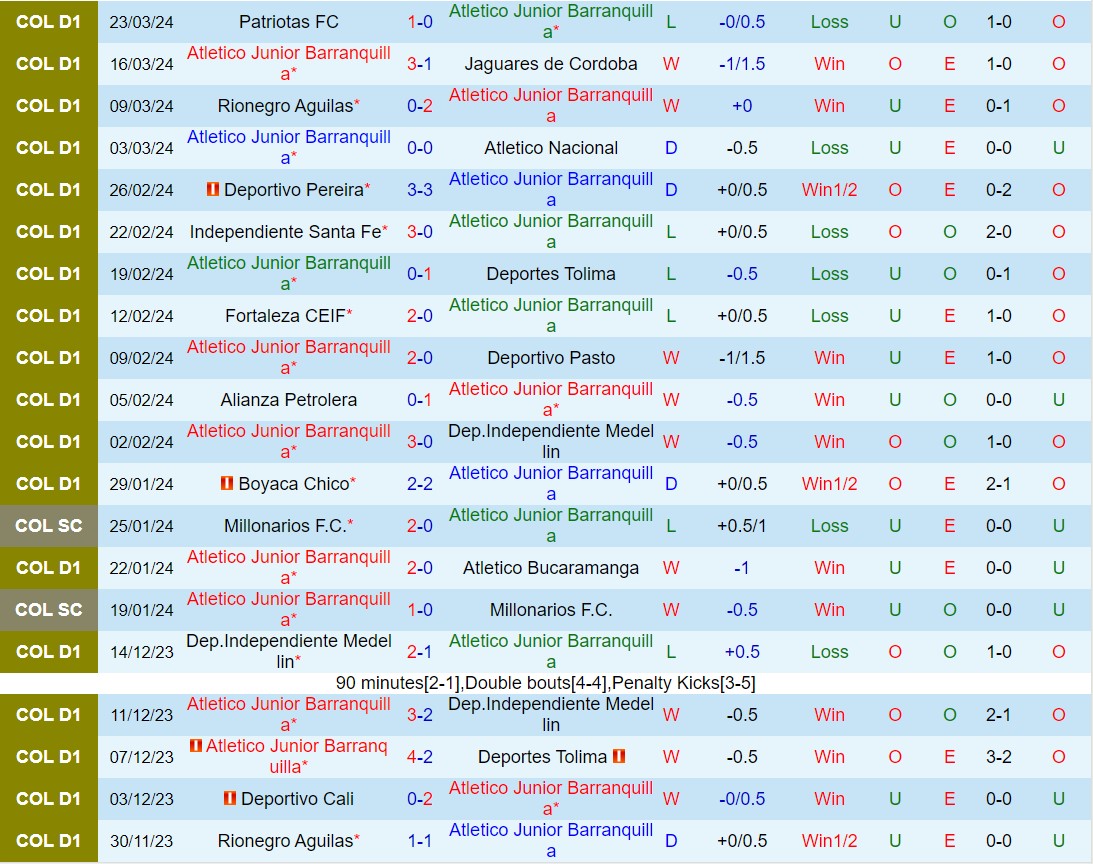The height and width of the screenshot is (864, 1093).
Task: Open Dep.Independiente Medellin home team on 14/12/23
Action: coord(289,651)
